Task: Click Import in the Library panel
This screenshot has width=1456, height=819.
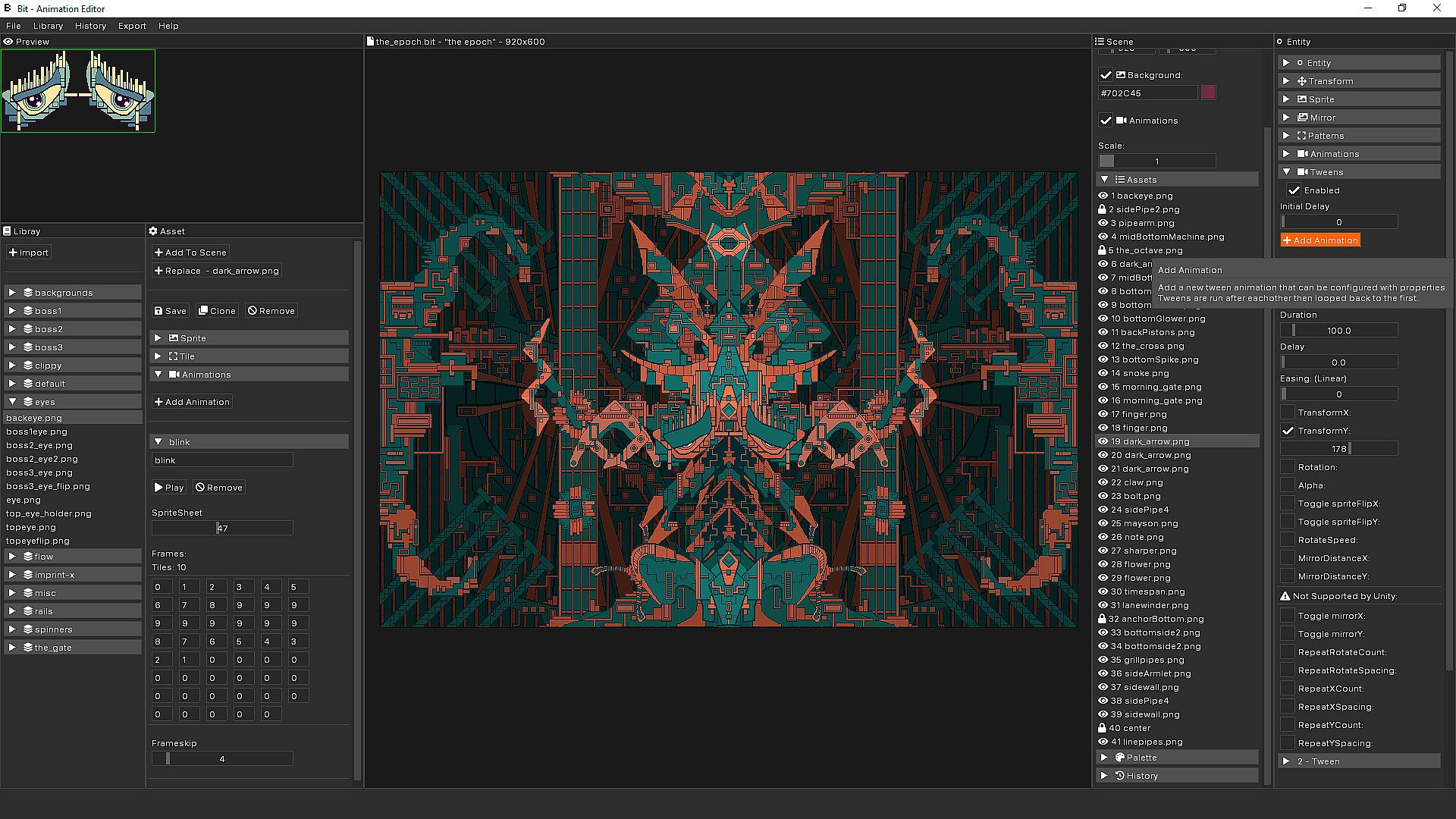Action: click(29, 253)
